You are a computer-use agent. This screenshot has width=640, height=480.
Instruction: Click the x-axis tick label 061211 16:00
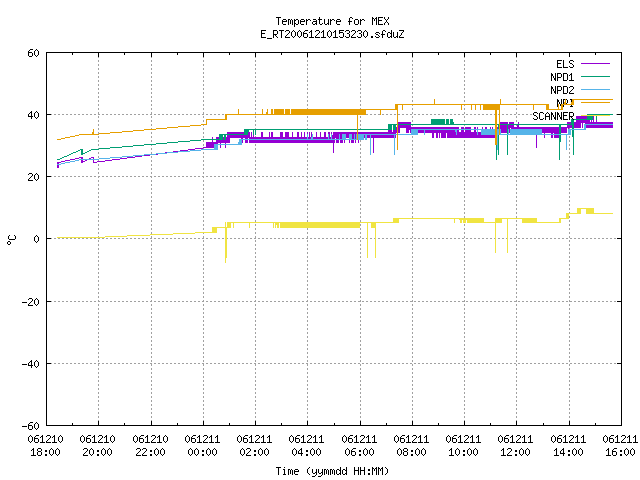620,446
